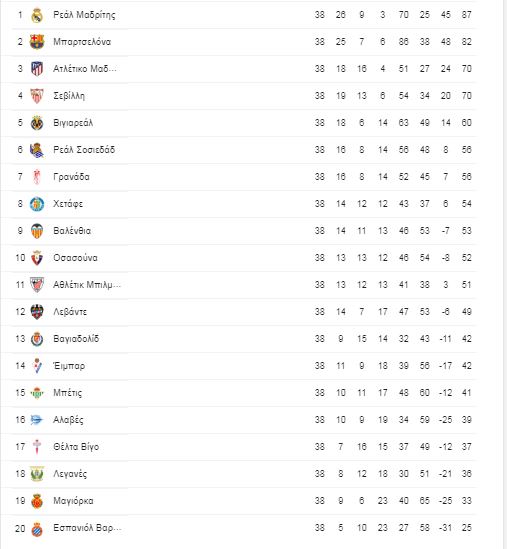
Task: Open the Οσασούνα team entry
Action: (75, 258)
